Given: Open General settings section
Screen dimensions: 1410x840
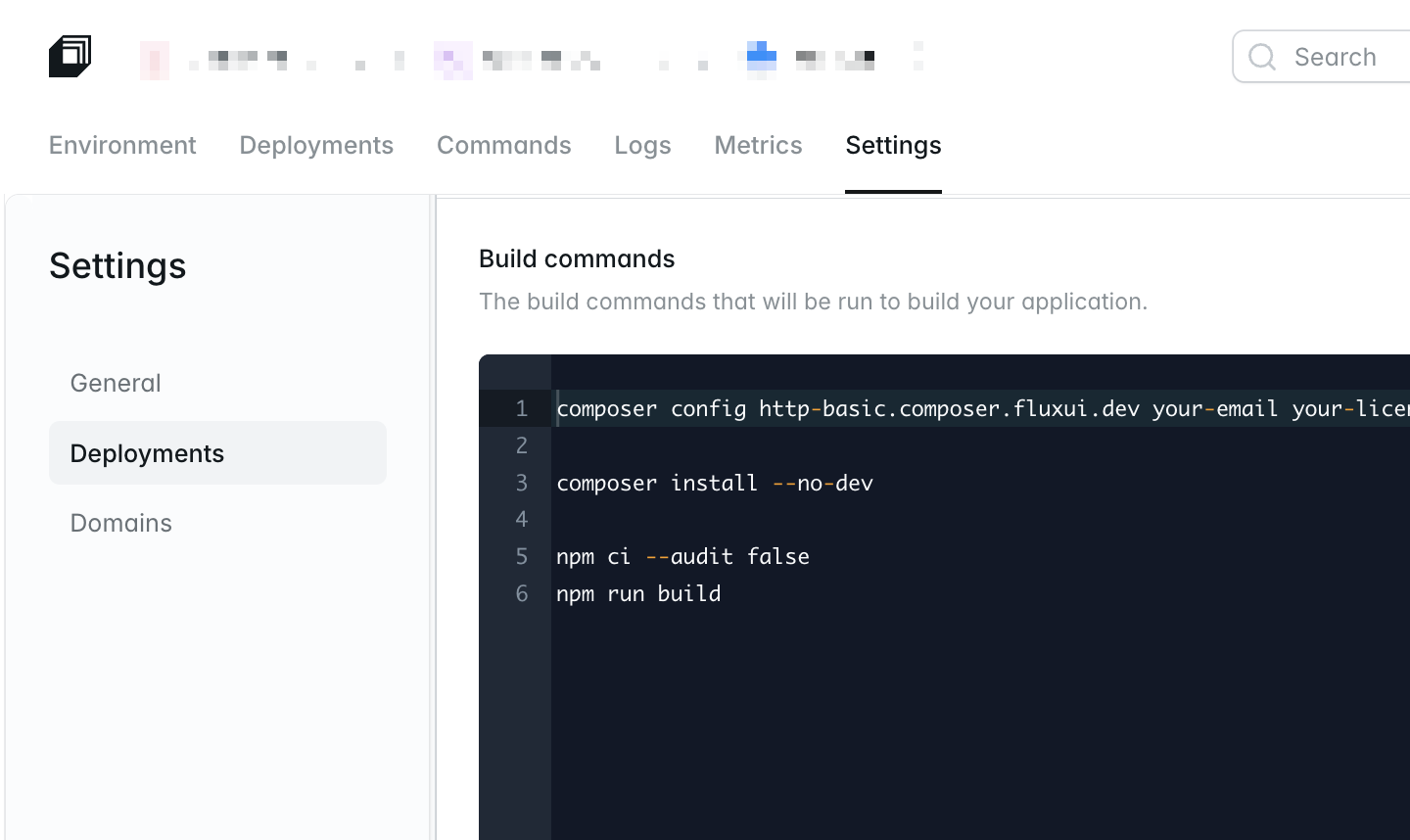Looking at the screenshot, I should [x=115, y=383].
